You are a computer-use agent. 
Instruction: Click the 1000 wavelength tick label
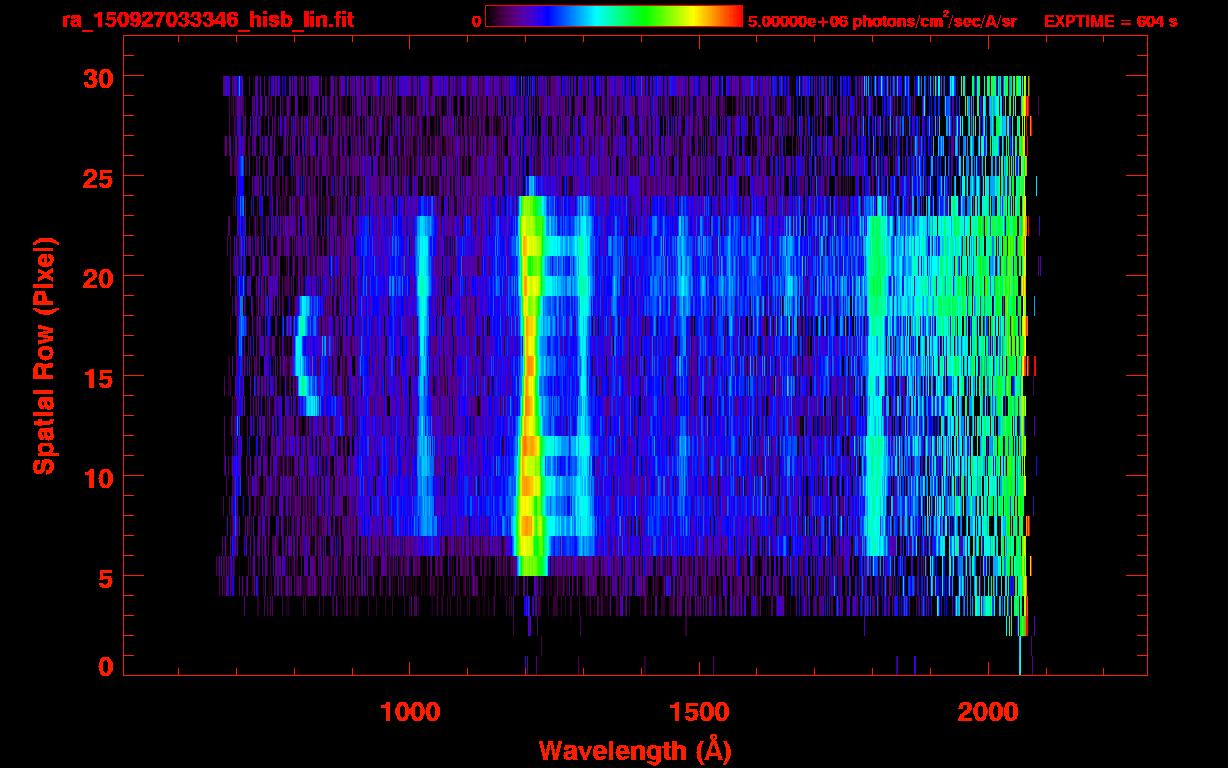coord(410,712)
